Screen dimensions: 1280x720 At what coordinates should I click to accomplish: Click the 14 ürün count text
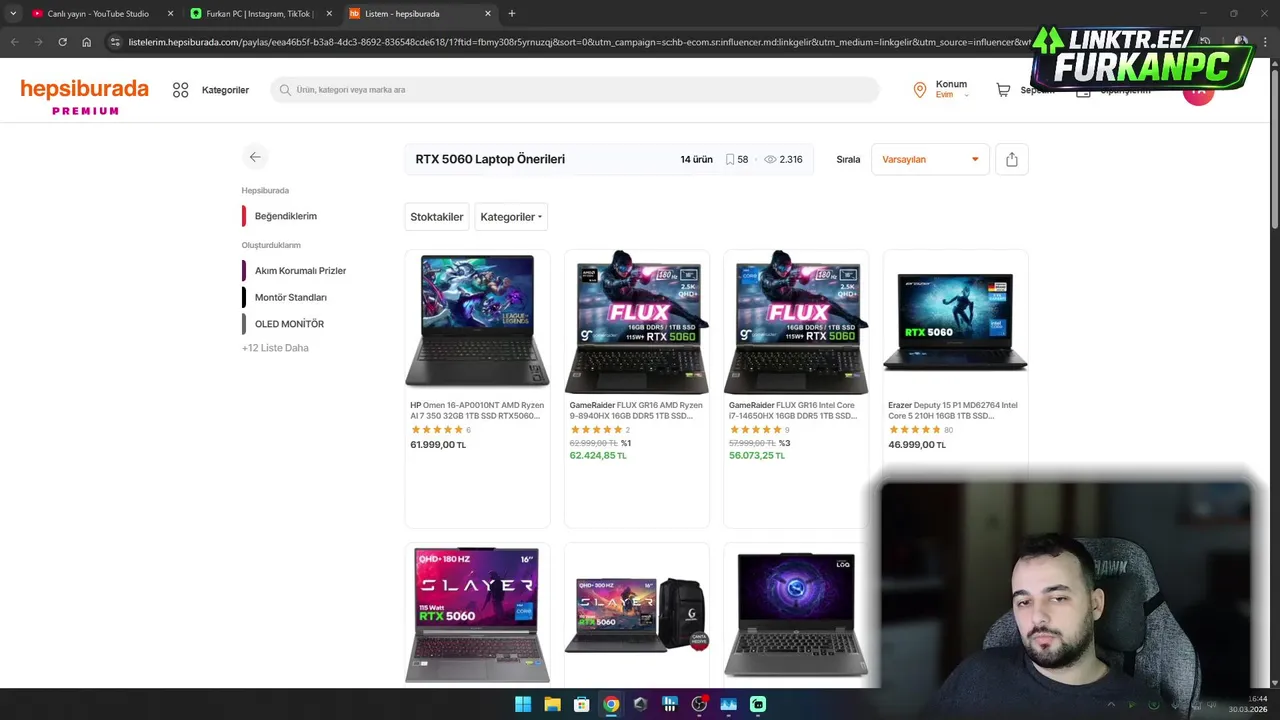tap(696, 159)
